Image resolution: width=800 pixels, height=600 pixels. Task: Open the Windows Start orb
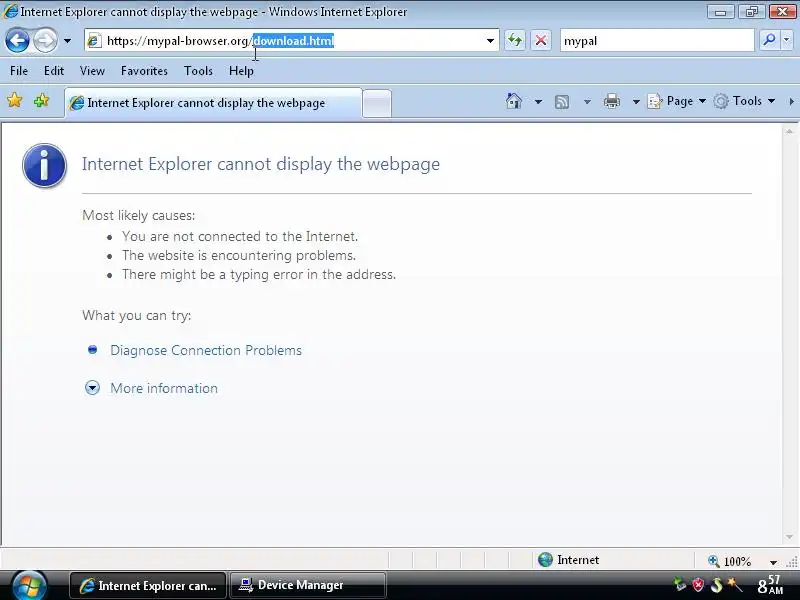29,585
